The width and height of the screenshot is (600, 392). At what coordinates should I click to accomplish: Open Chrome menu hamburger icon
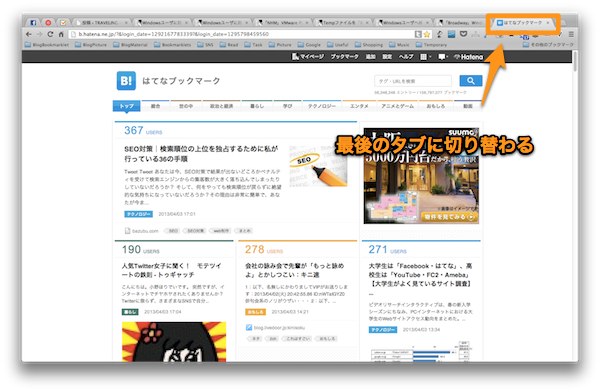point(571,34)
